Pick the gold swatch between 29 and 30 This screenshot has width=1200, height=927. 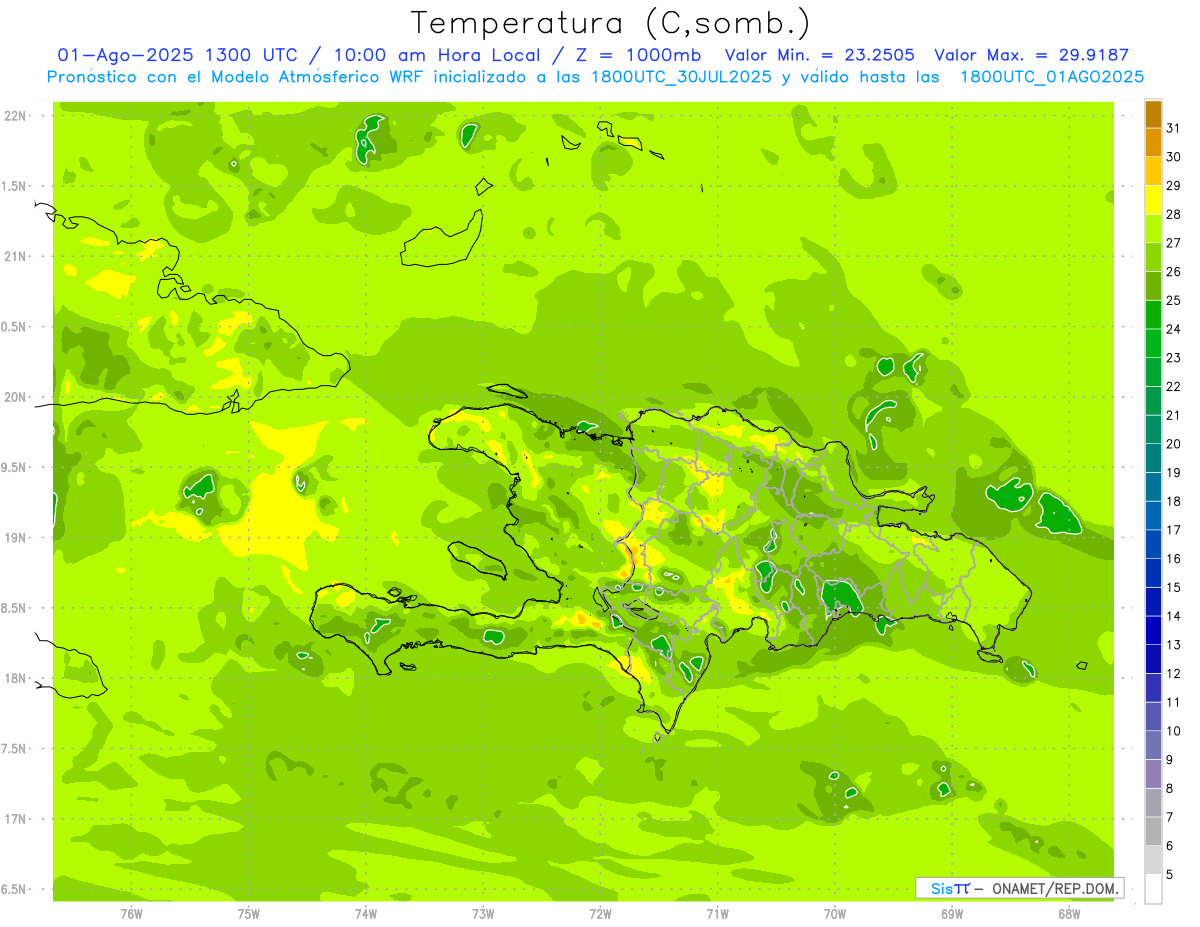pyautogui.click(x=1153, y=171)
